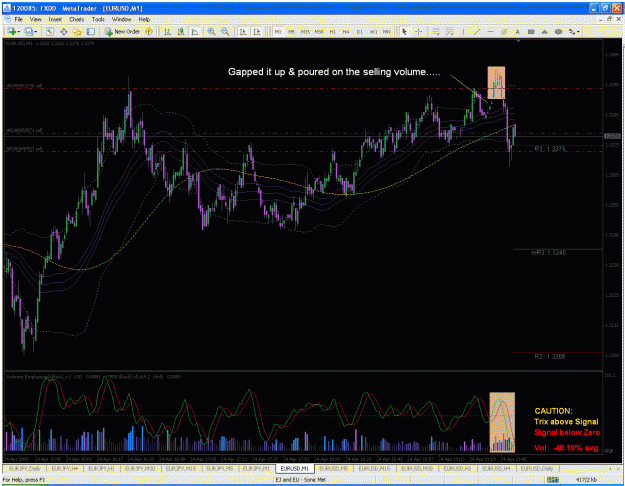Open the Tools menu
The height and width of the screenshot is (486, 625).
98,19
